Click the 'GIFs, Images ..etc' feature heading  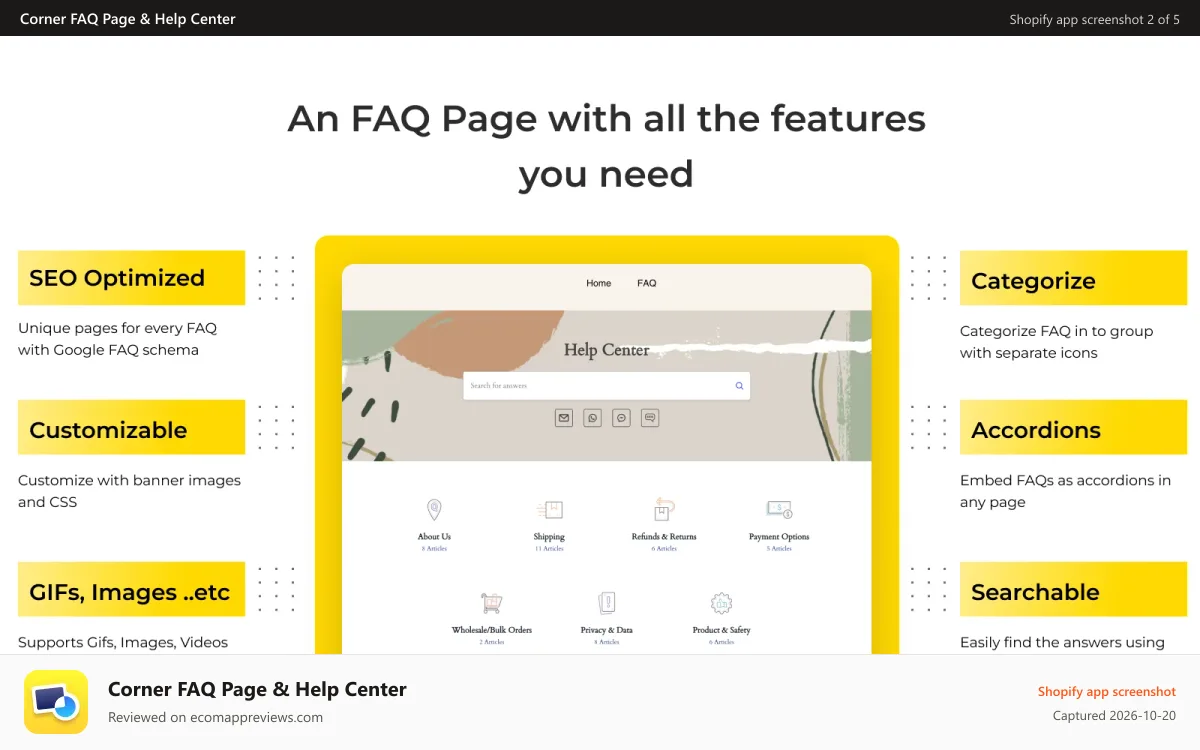(130, 593)
